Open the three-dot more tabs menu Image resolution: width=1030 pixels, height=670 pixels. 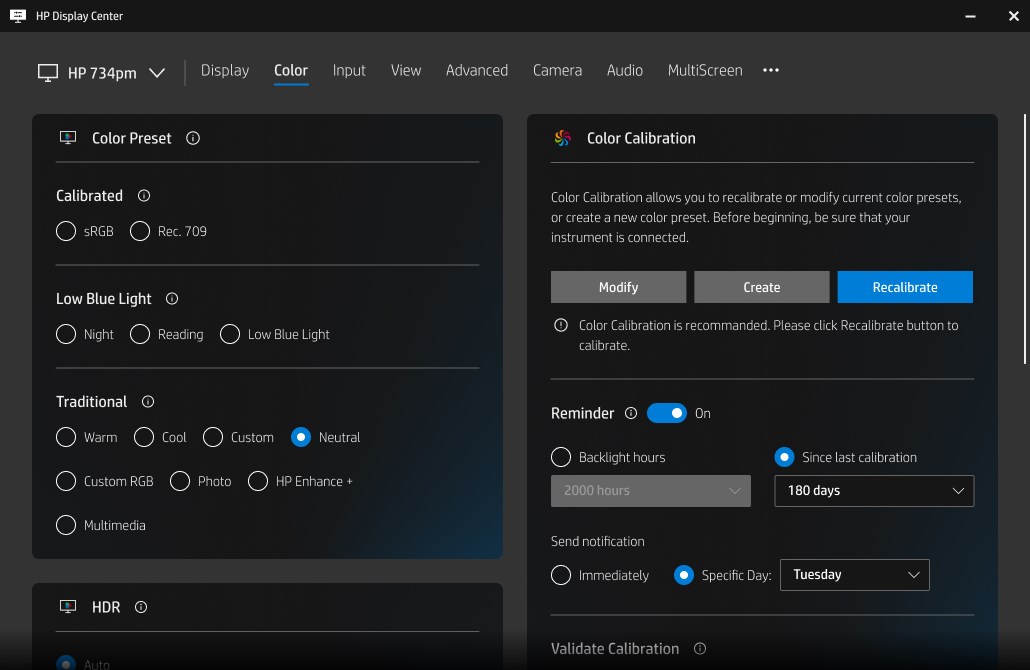(771, 71)
